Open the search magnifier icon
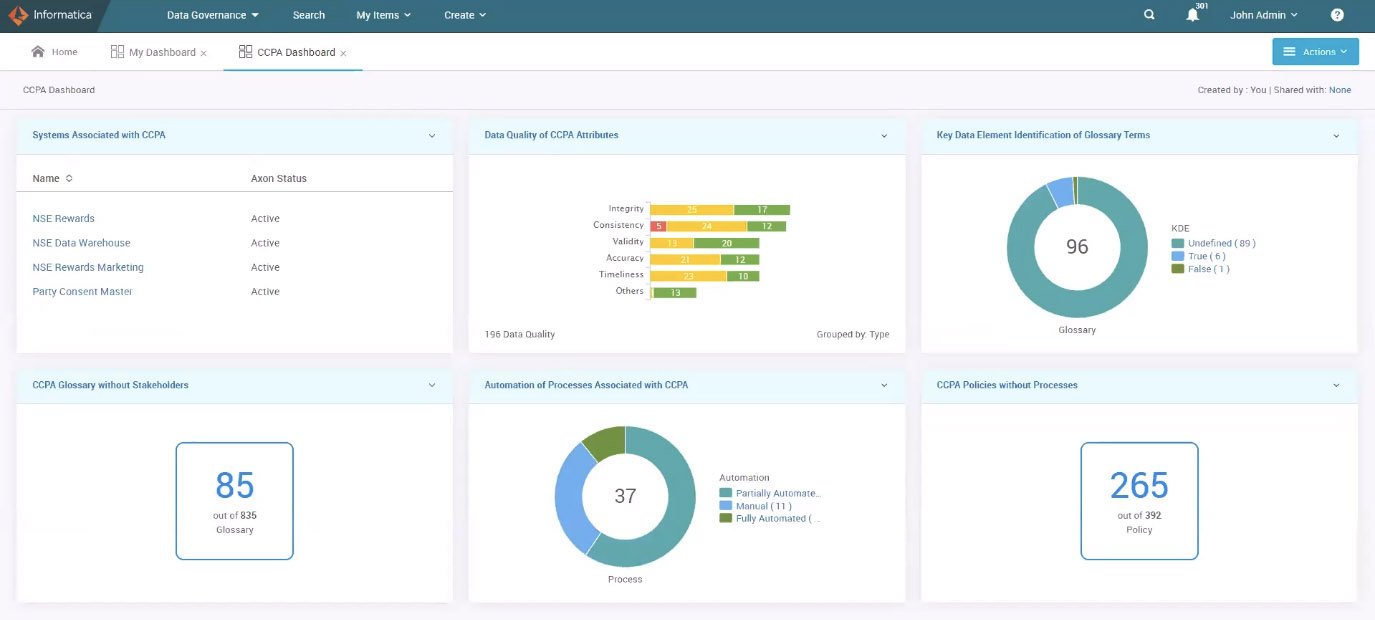This screenshot has height=620, width=1375. point(1150,15)
